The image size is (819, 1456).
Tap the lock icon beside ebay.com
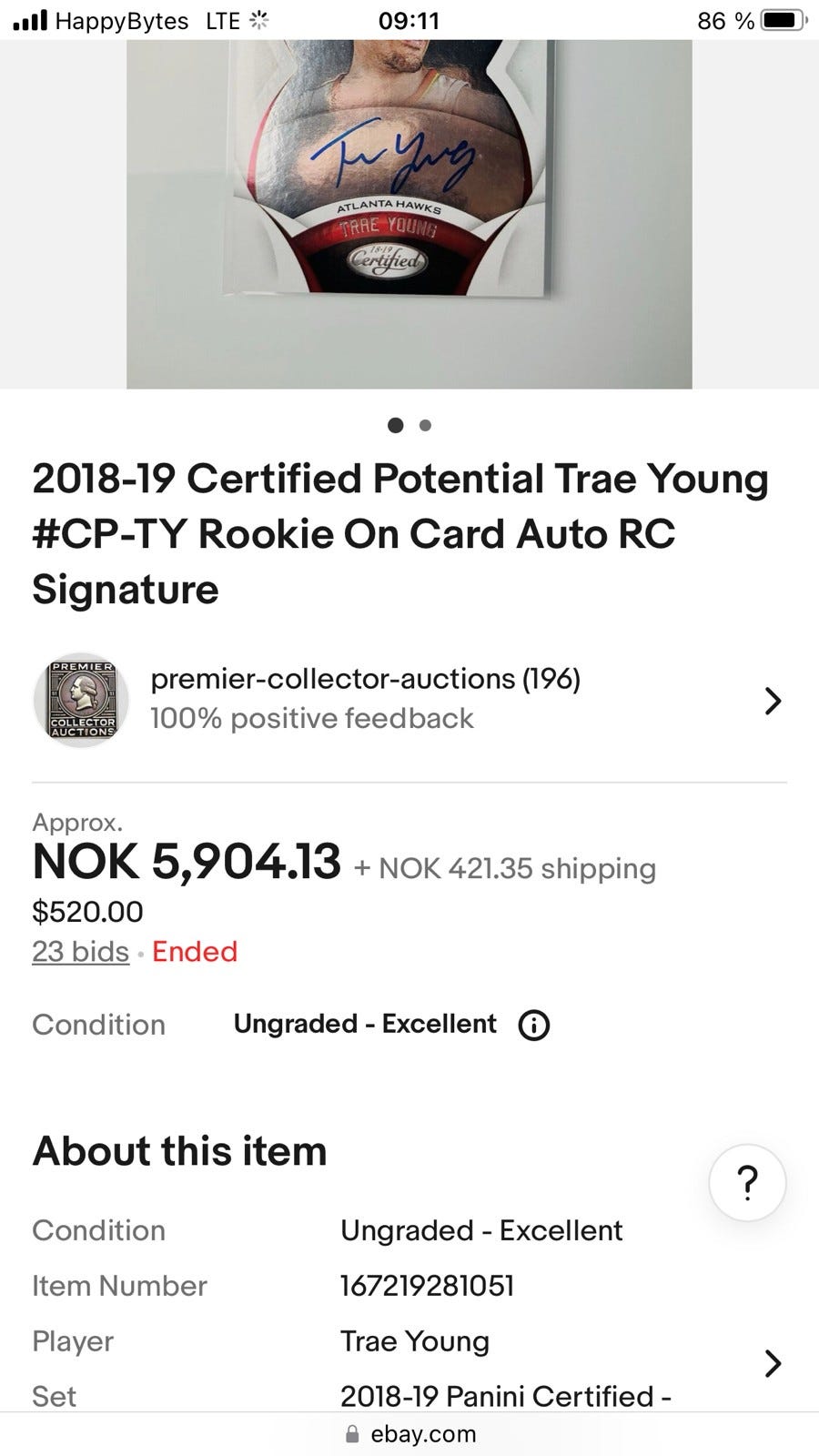point(353,1434)
